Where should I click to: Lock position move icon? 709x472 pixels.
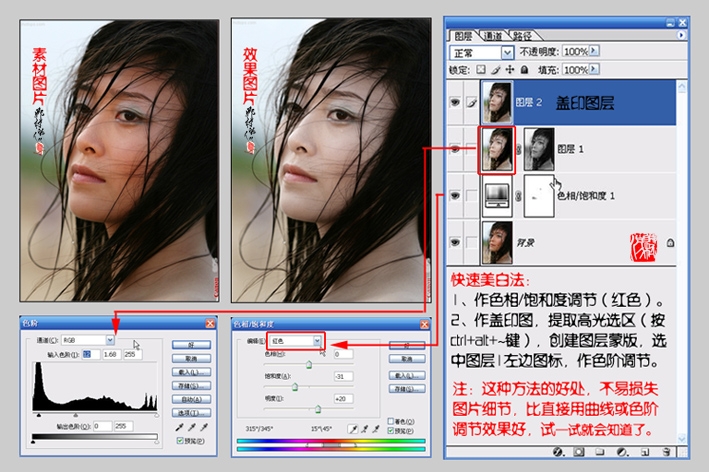pyautogui.click(x=510, y=69)
